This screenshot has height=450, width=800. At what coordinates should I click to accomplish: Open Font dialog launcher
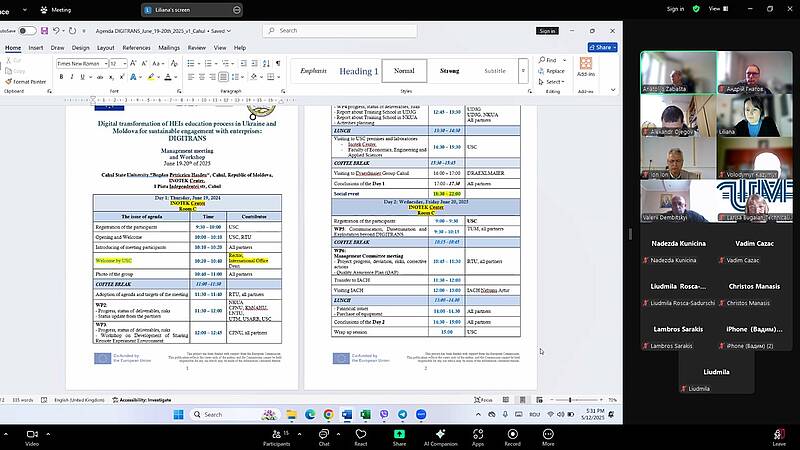tap(179, 91)
